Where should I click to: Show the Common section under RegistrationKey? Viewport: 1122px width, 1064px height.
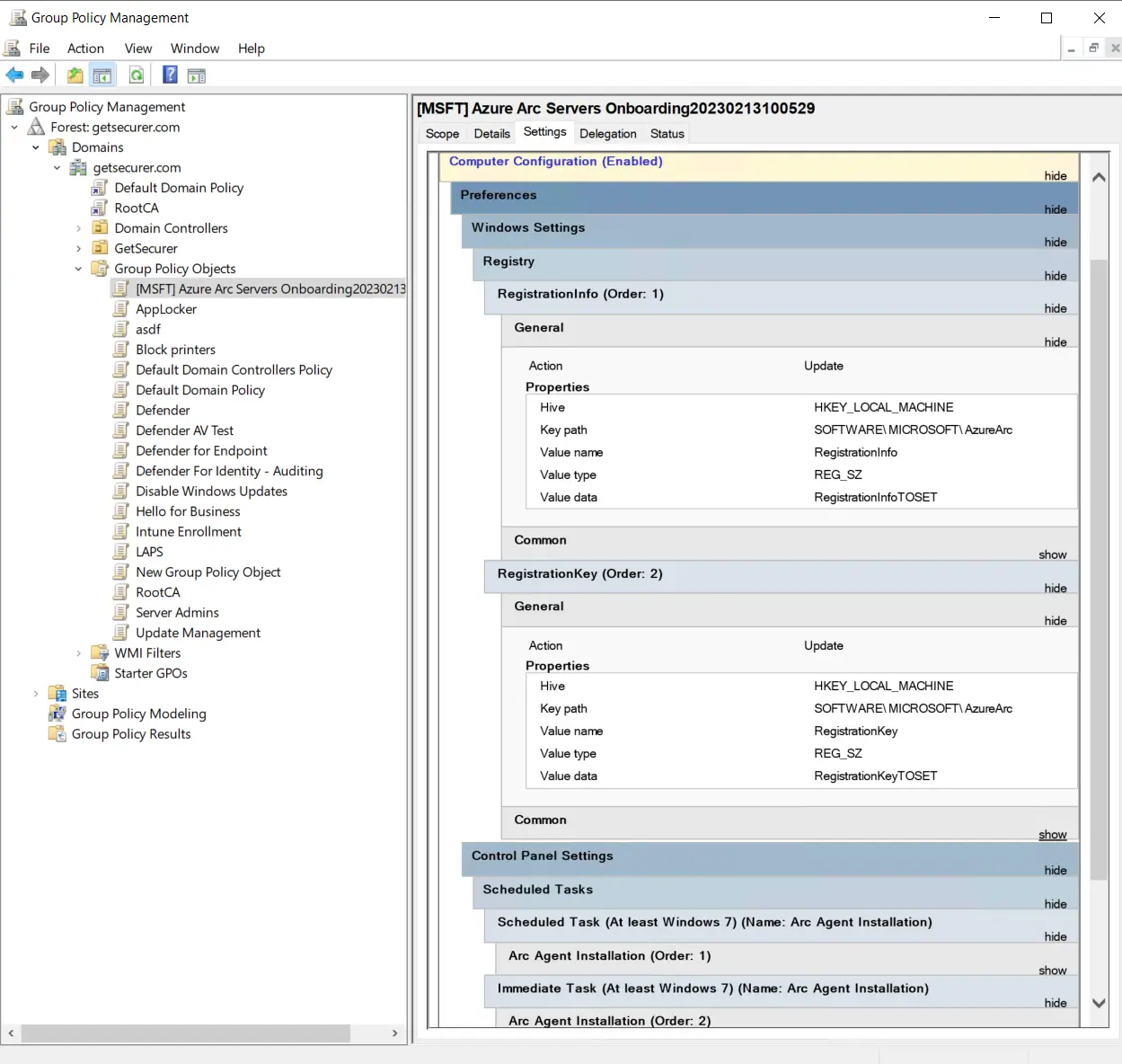click(1052, 835)
